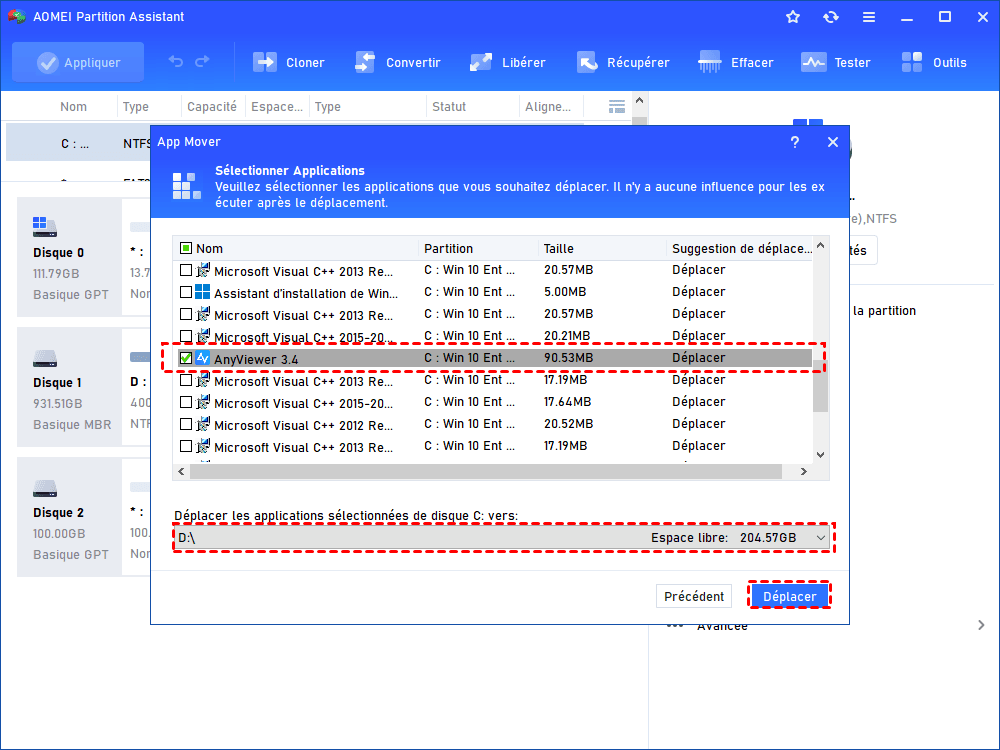
Task: Click the 5.00MB size cell
Action: pyautogui.click(x=565, y=291)
